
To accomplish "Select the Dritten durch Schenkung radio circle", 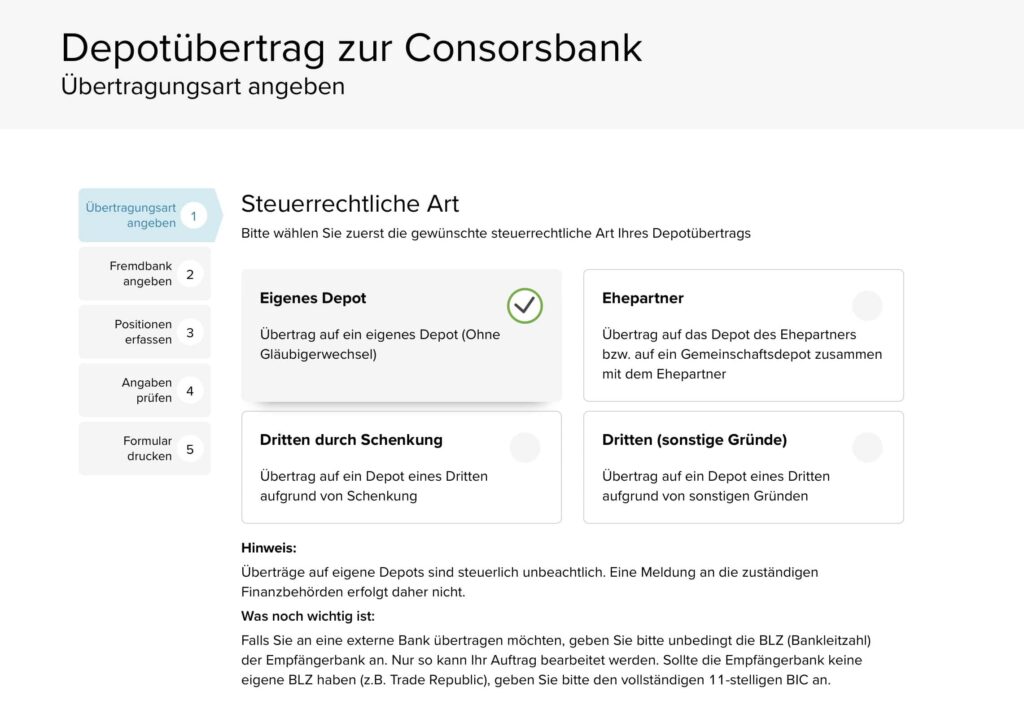I will pos(525,447).
